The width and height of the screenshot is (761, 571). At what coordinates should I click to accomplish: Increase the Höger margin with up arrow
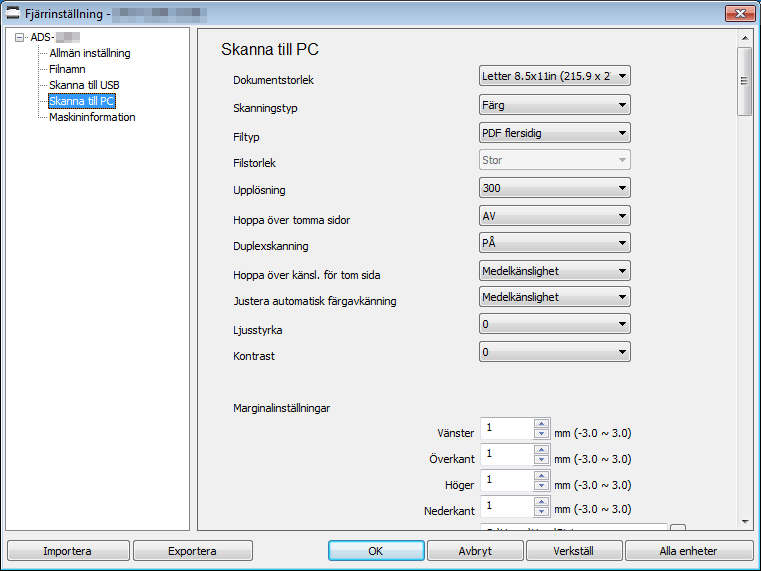click(x=541, y=475)
